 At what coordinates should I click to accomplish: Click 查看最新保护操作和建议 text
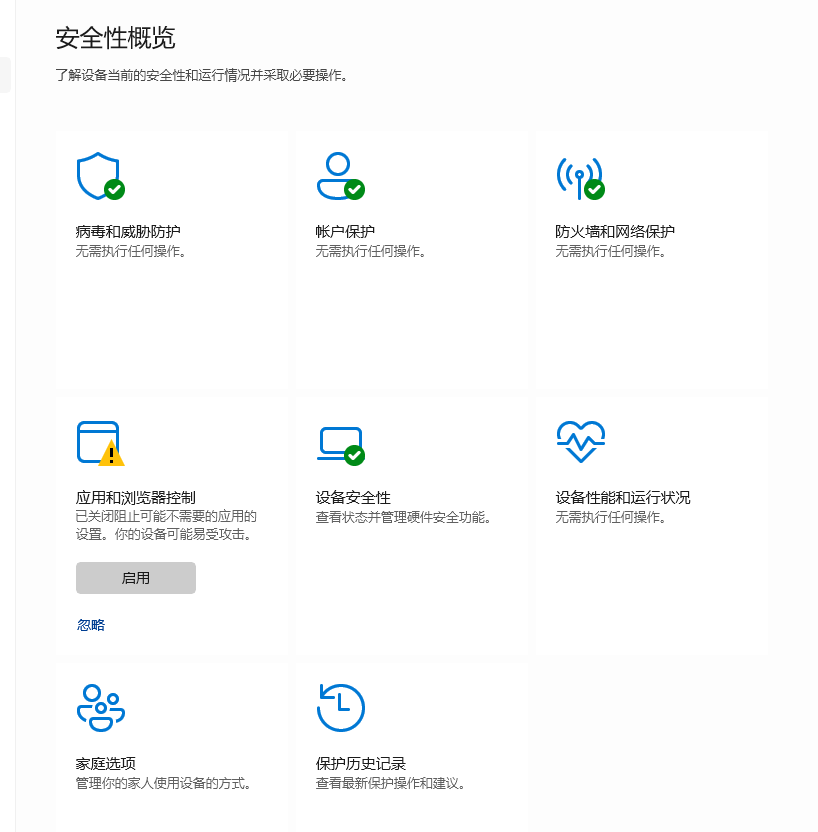click(390, 783)
